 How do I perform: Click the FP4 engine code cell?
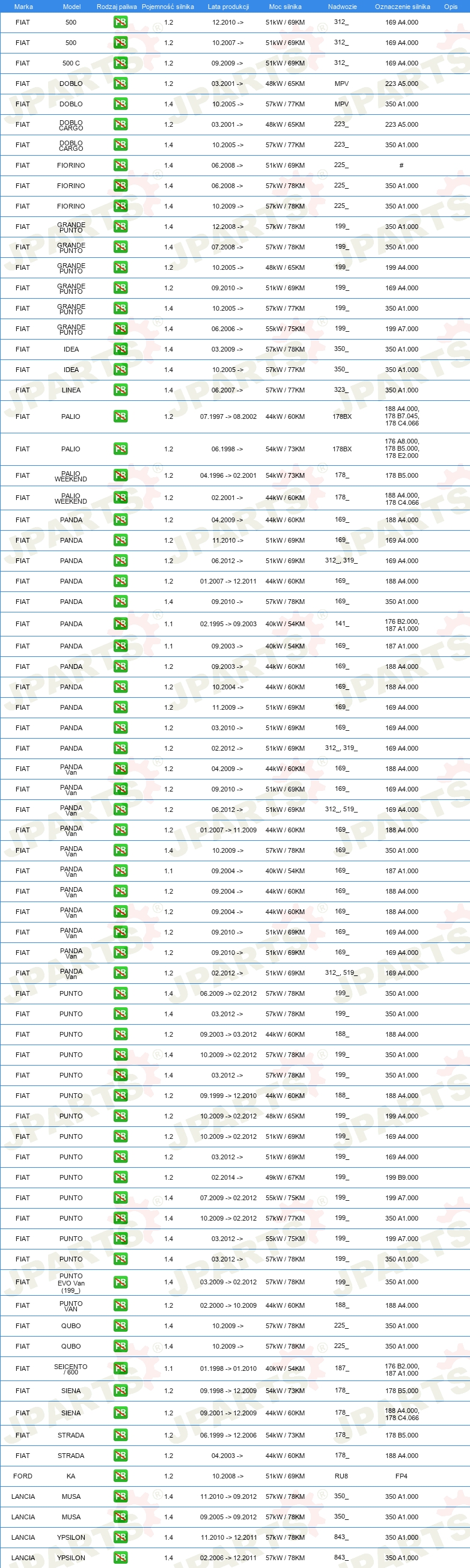point(401,1476)
